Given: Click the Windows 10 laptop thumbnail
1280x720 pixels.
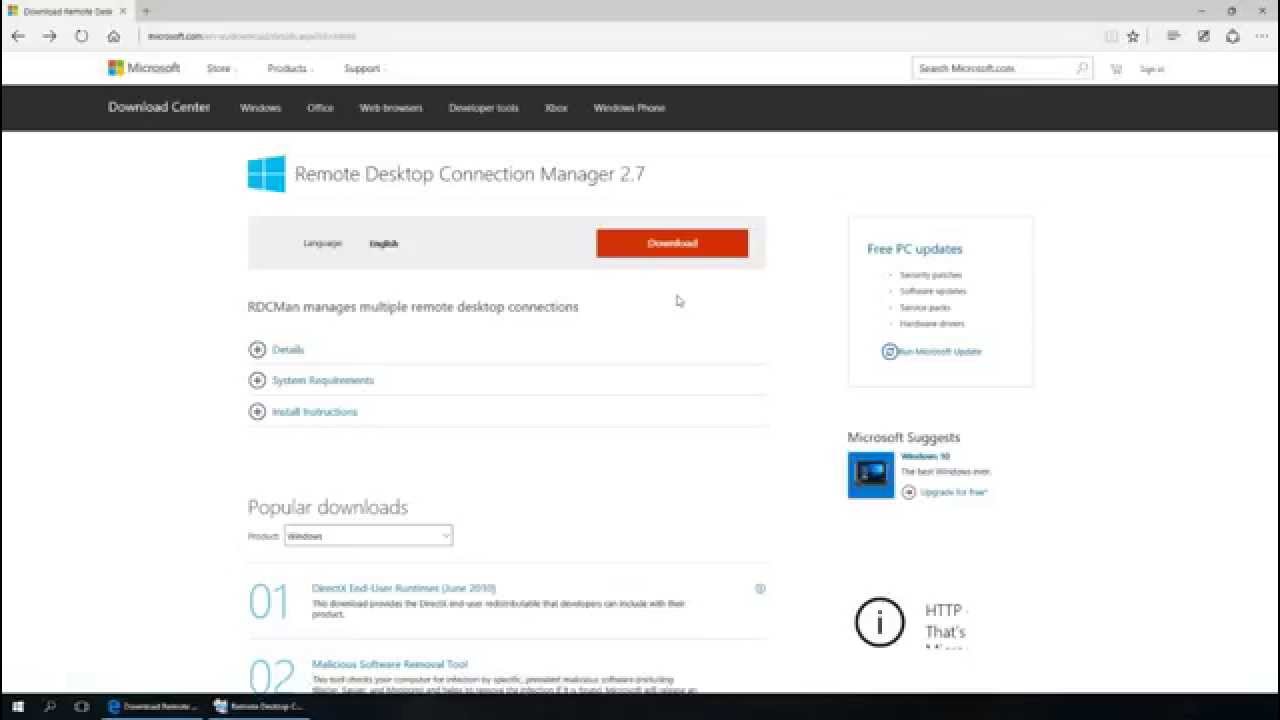Looking at the screenshot, I should coord(871,475).
